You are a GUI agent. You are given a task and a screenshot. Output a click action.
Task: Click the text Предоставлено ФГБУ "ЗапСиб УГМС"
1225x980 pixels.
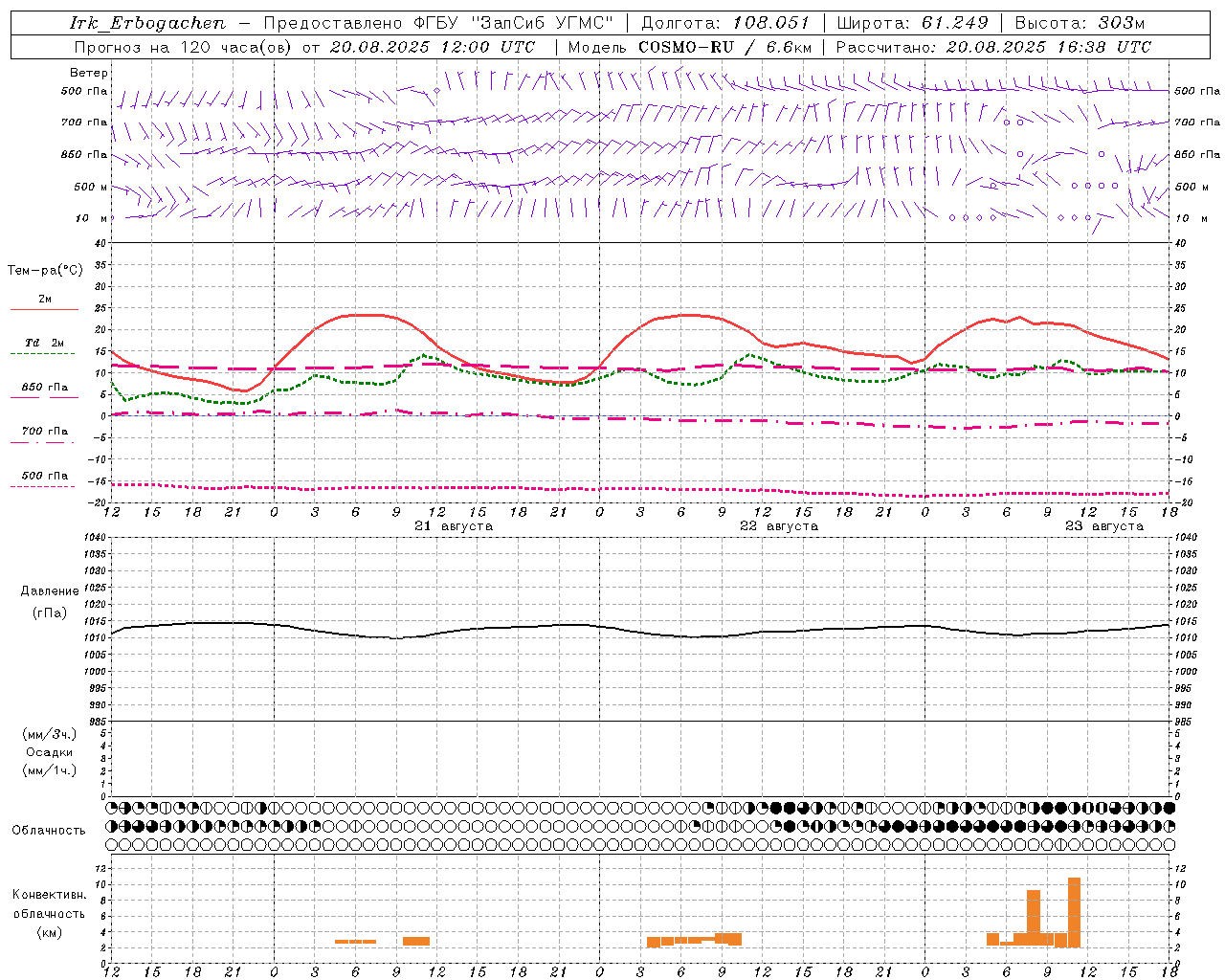click(x=438, y=23)
